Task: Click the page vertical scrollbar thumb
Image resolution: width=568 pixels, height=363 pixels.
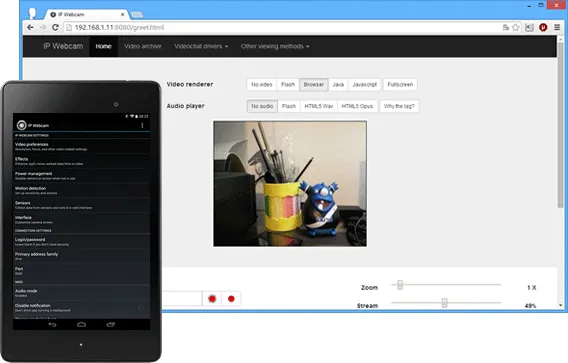Action: pyautogui.click(x=560, y=125)
